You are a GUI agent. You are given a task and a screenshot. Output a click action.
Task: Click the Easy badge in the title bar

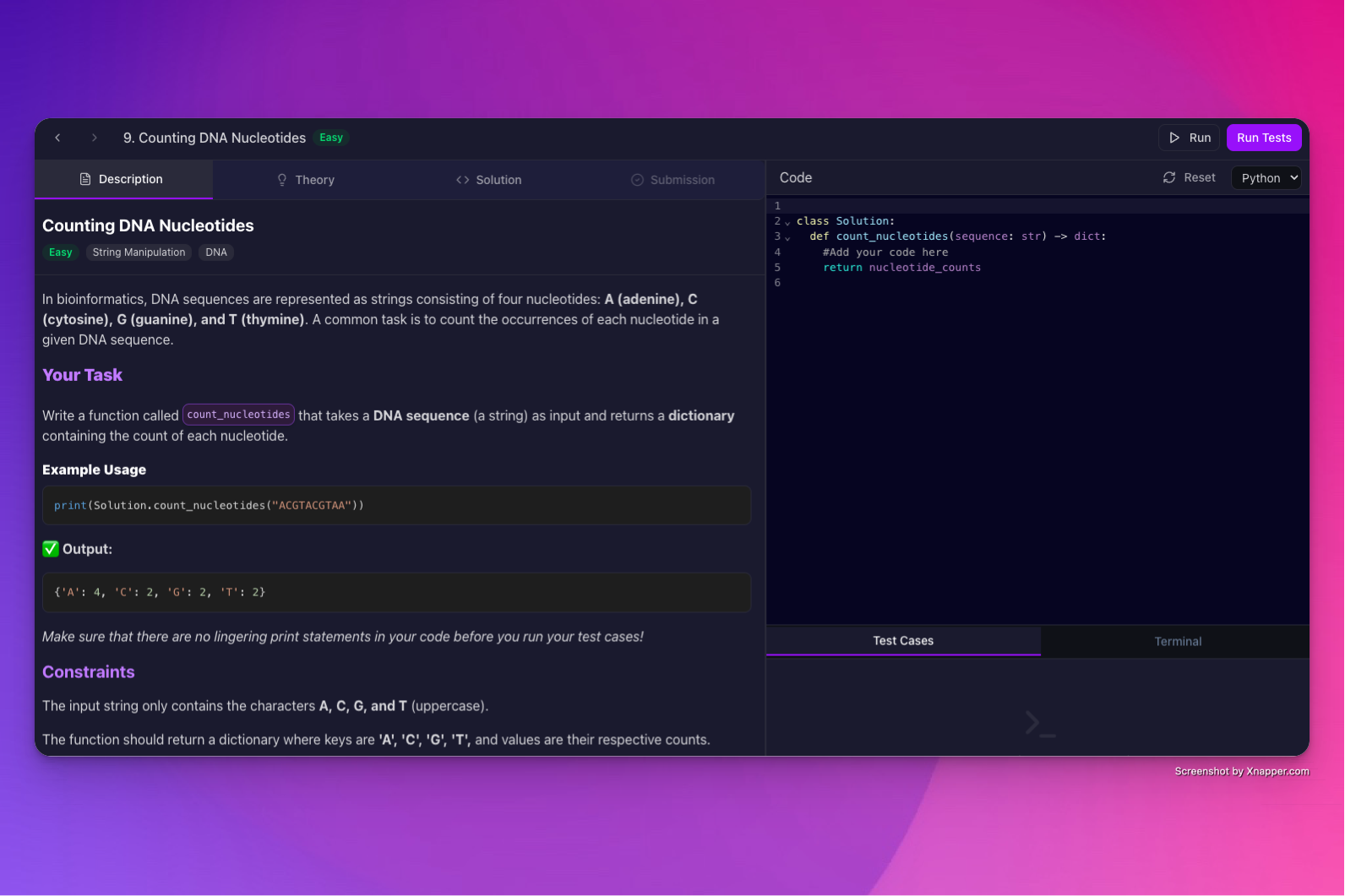tap(331, 138)
